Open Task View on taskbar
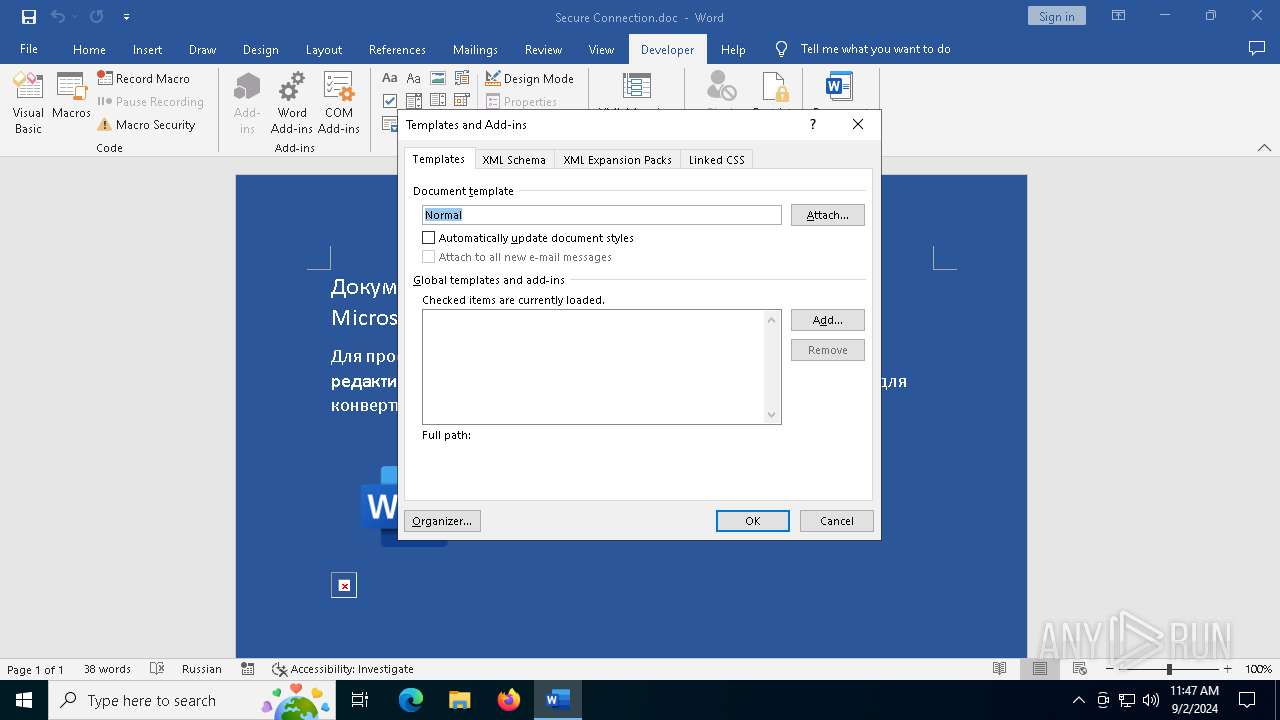Viewport: 1280px width, 720px height. click(360, 700)
